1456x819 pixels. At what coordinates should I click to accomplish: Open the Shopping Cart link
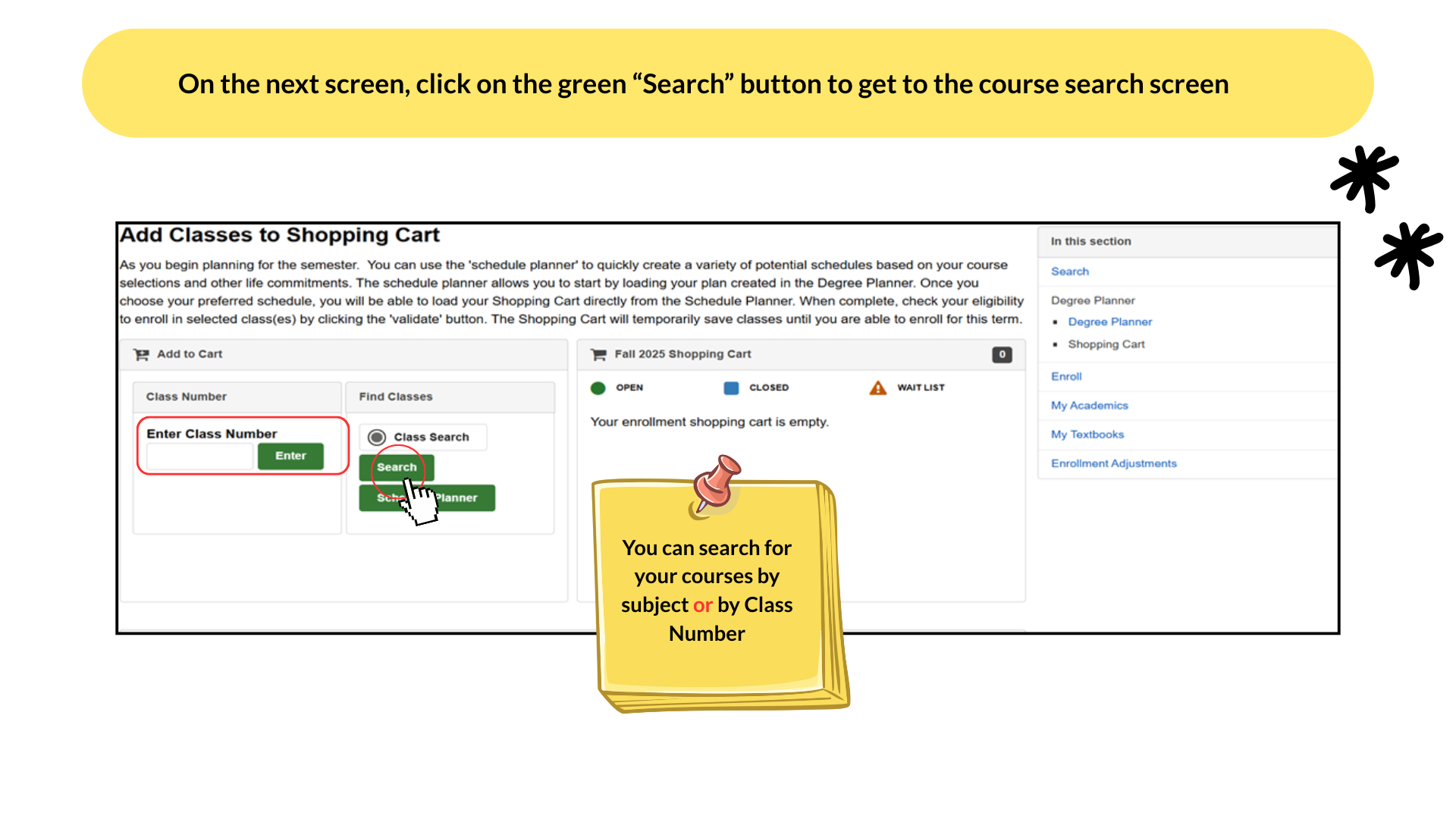pyautogui.click(x=1106, y=344)
